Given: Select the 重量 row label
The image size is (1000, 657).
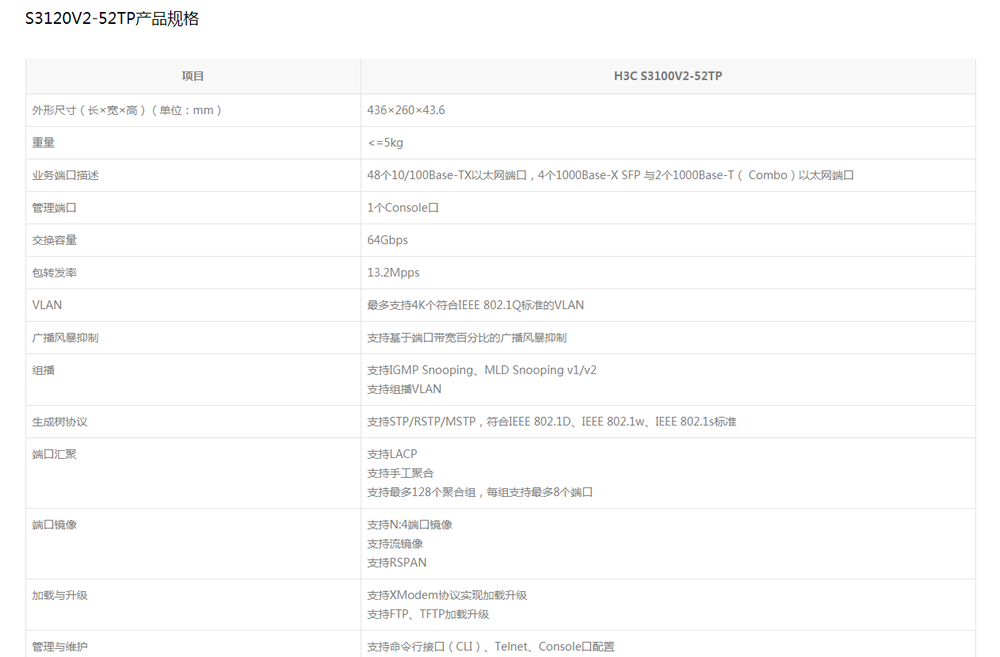Looking at the screenshot, I should click(x=44, y=142).
